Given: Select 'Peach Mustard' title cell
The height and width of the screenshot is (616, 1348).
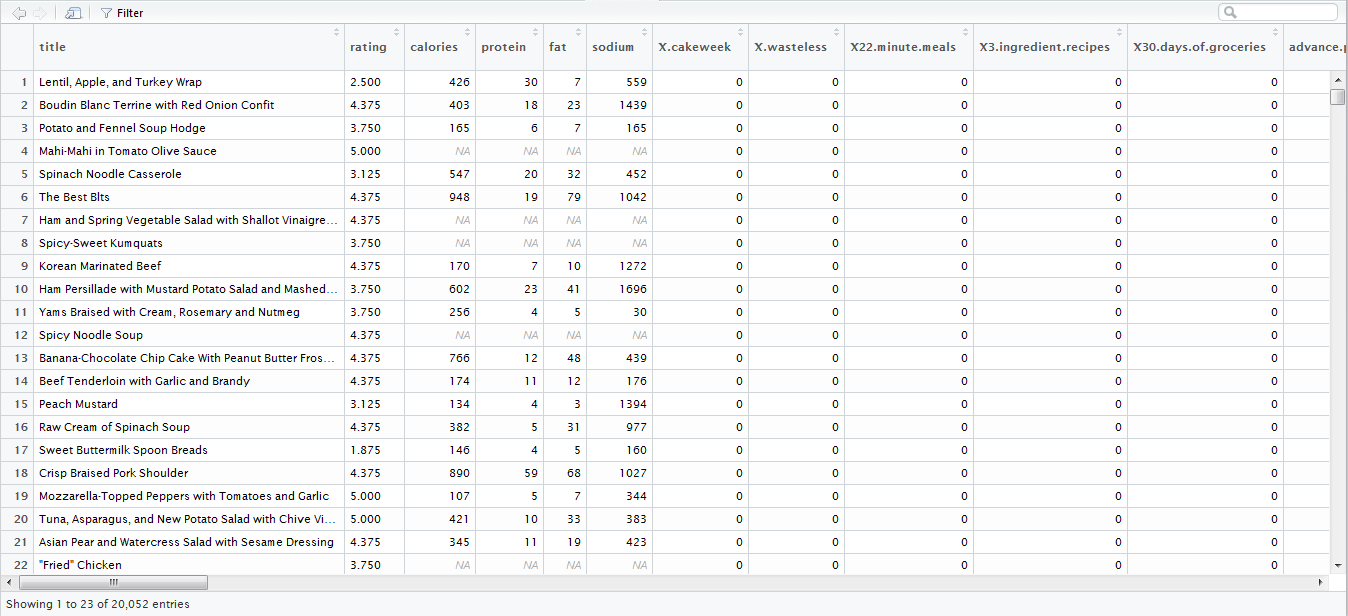Looking at the screenshot, I should pyautogui.click(x=189, y=404).
